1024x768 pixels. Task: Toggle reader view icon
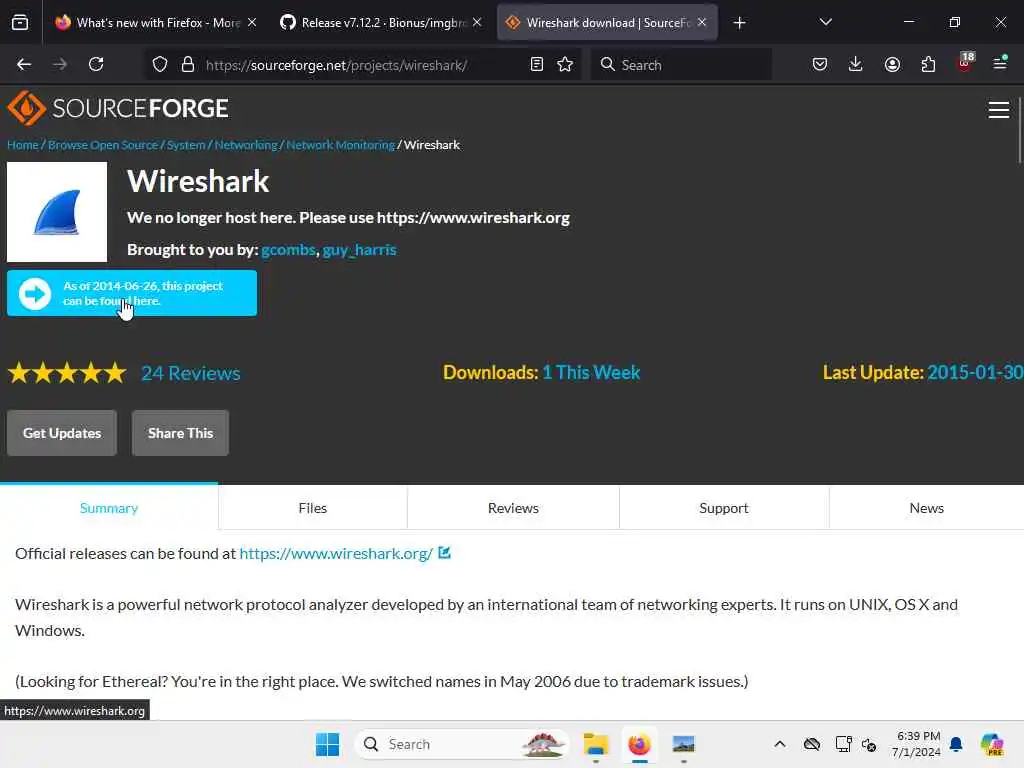[537, 64]
